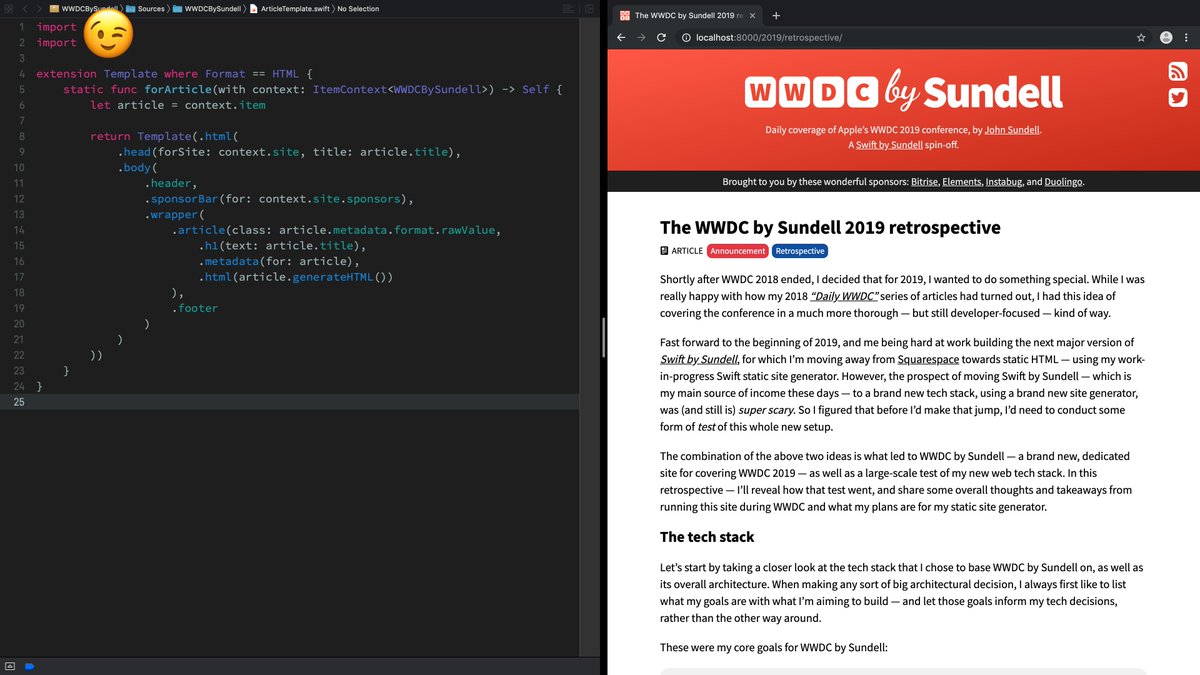This screenshot has height=675, width=1200.
Task: Open the RSS feed icon on the site header
Action: pyautogui.click(x=1177, y=72)
